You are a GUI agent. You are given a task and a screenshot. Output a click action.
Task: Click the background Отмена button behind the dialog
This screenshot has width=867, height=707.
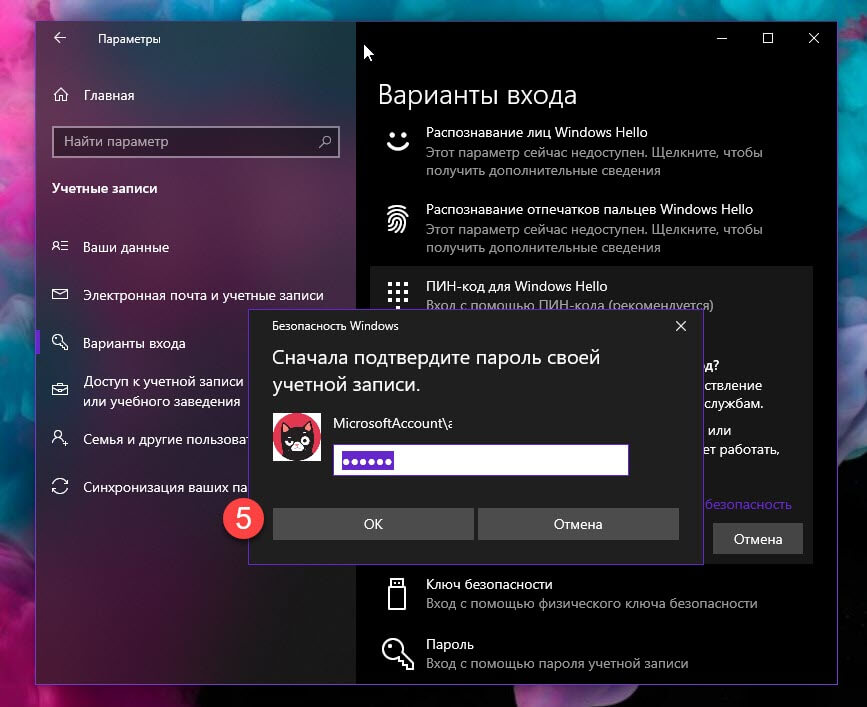(758, 539)
